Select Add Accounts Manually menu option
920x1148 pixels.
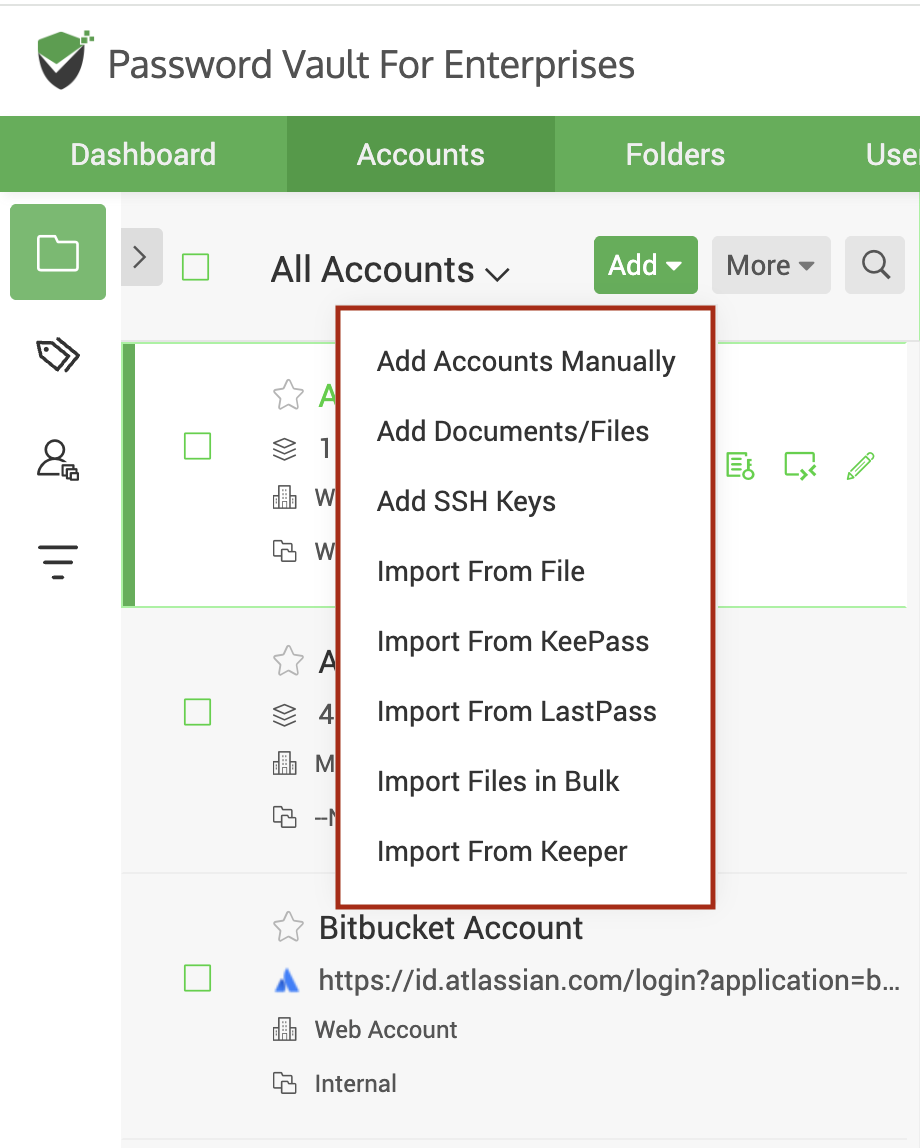click(x=526, y=362)
